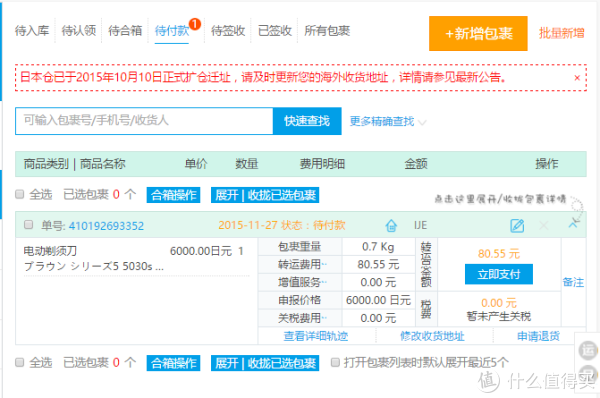Click the 立即支付 button
The height and width of the screenshot is (398, 600).
[x=499, y=274]
